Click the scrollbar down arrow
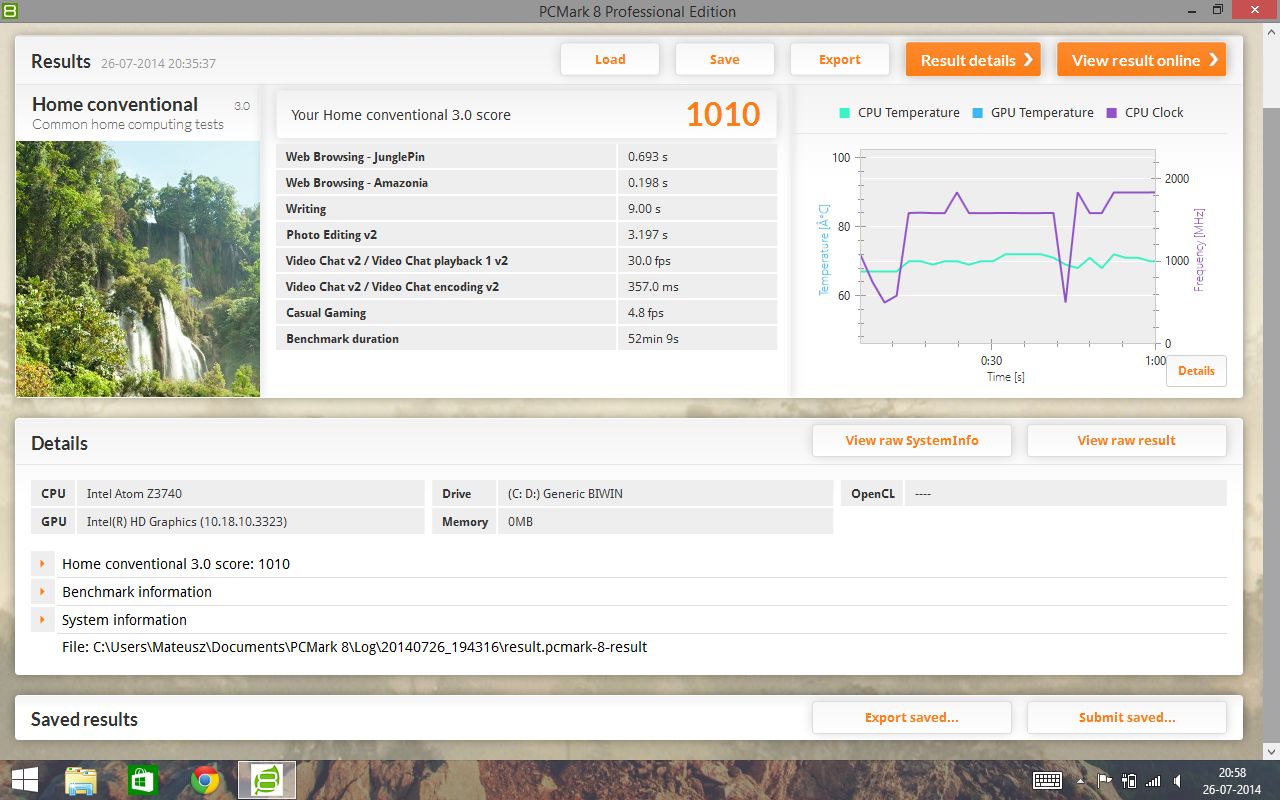 (x=1272, y=750)
